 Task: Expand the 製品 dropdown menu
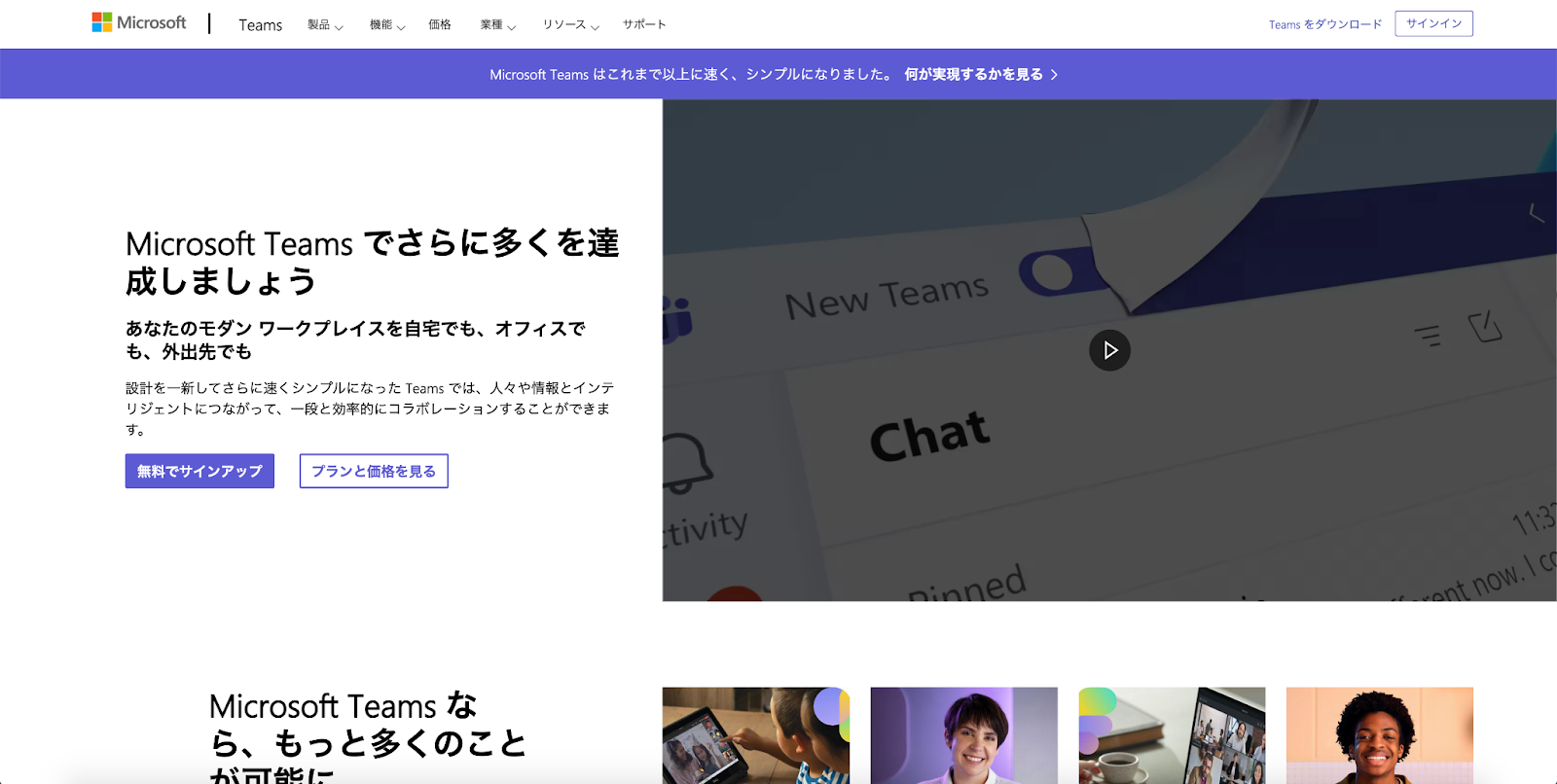click(x=325, y=25)
